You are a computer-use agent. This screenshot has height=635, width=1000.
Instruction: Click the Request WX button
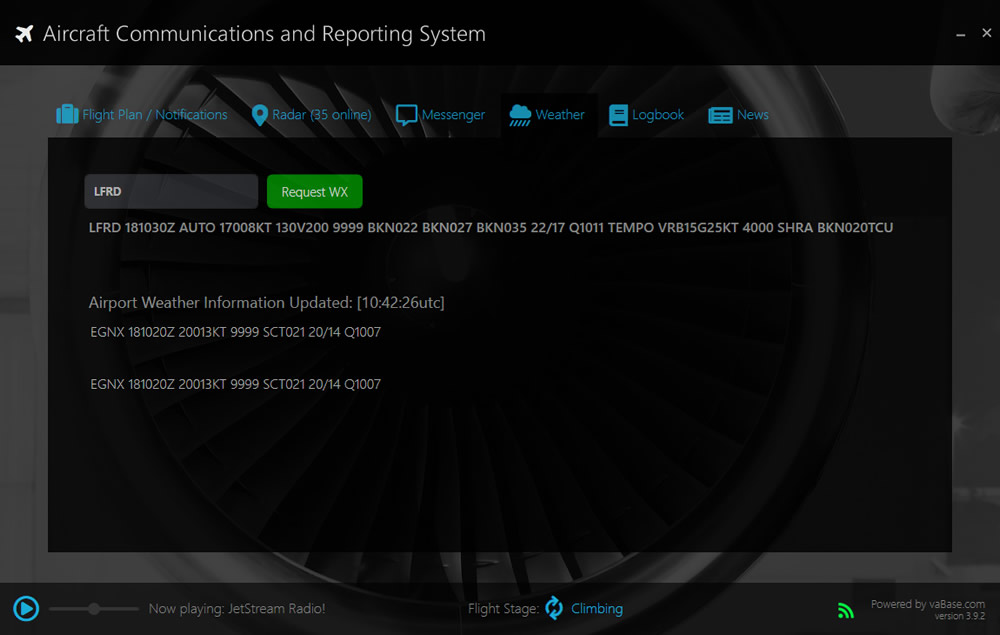(x=314, y=191)
